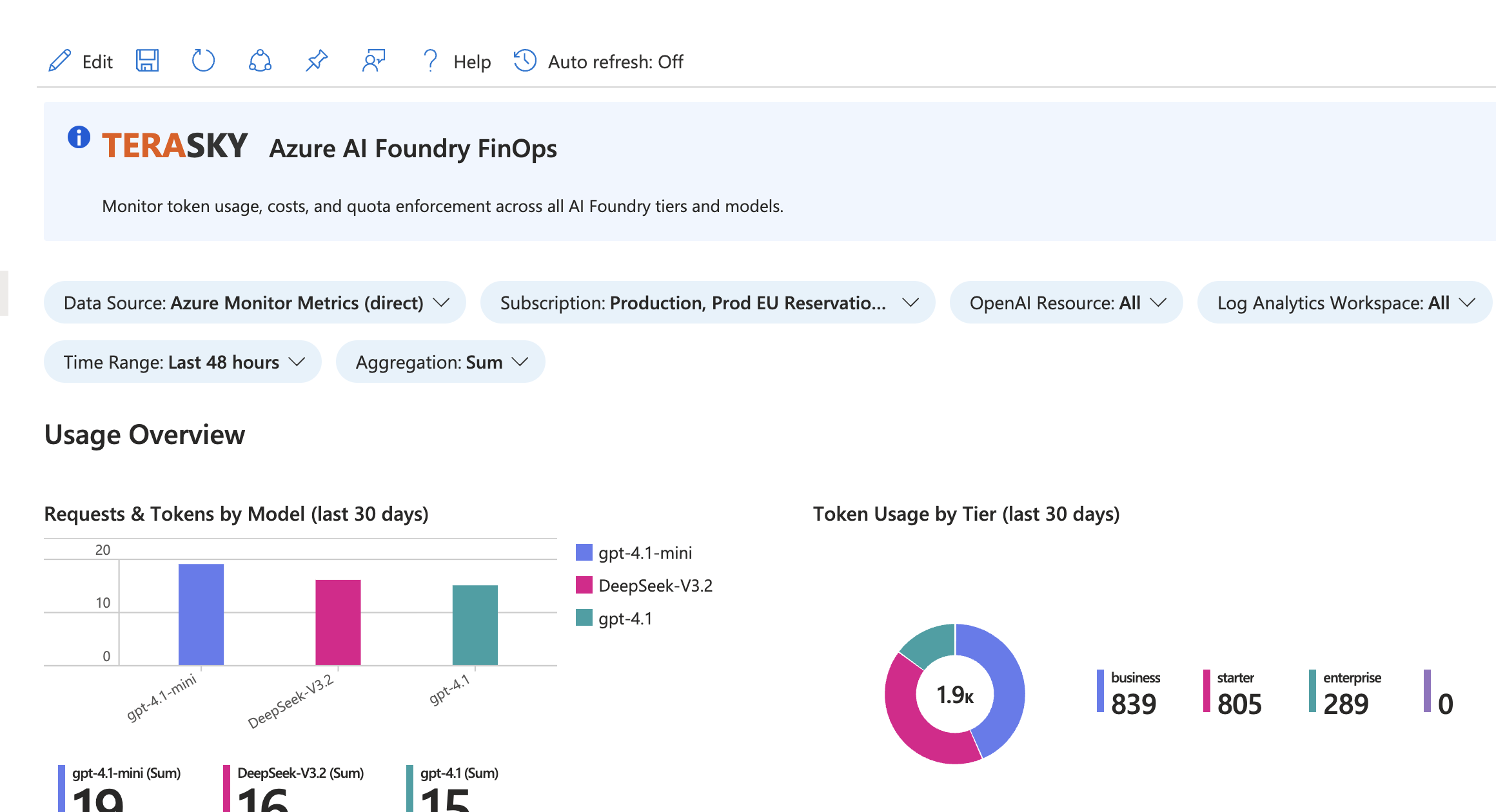
Task: Click the gpt-4.1 legend color swatch
Action: click(584, 617)
